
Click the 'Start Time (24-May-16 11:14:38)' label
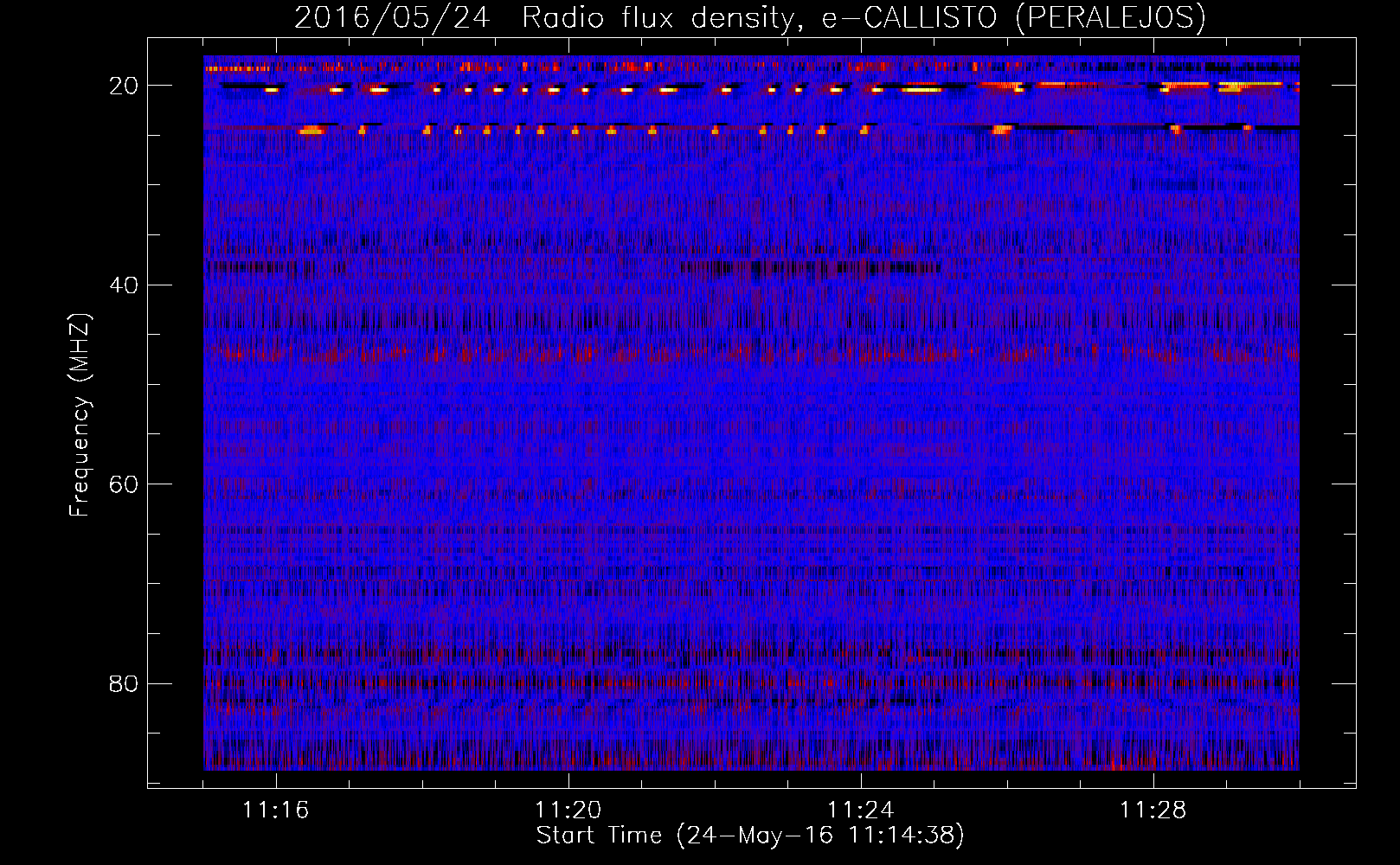(x=750, y=836)
